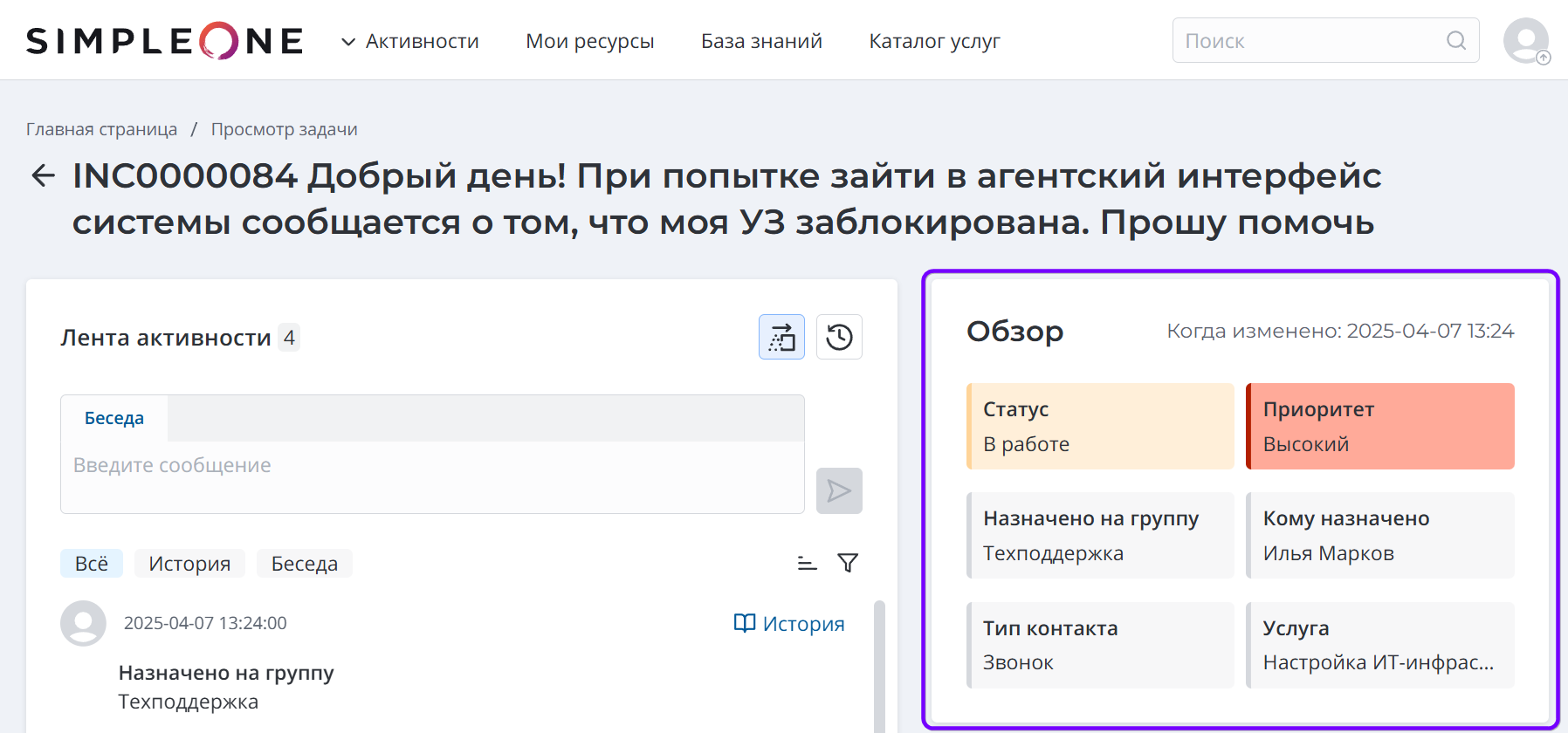
Task: Filter activity feed by Беседа chip
Action: tap(304, 564)
